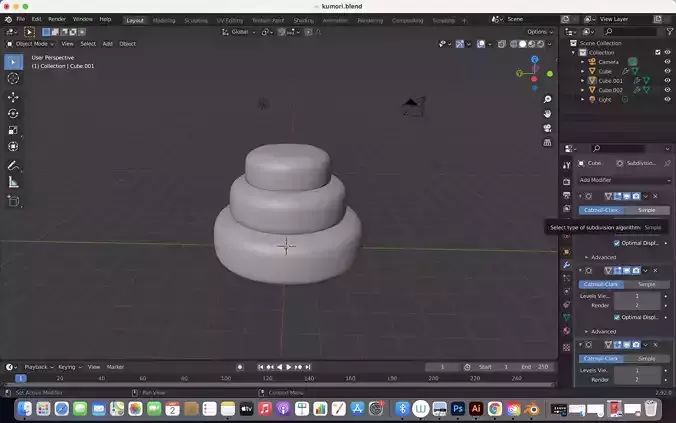
Task: Open the Texture properties checker tab
Action: [566, 347]
